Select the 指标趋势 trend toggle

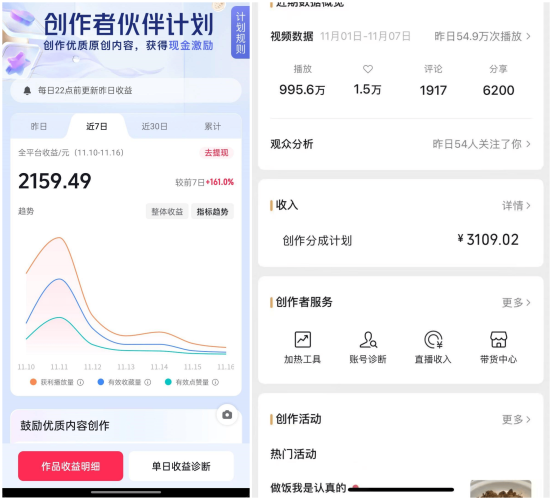(x=212, y=212)
